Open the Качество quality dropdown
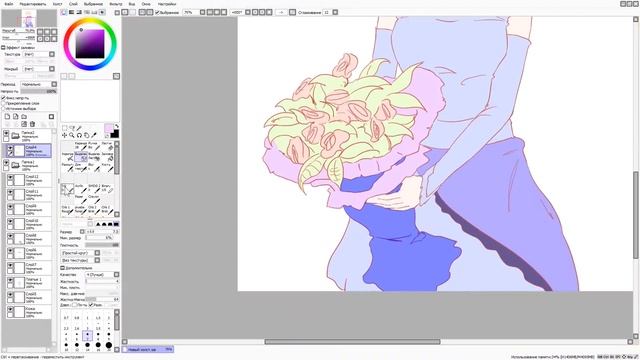Viewport: 640px width, 360px height. [x=102, y=275]
